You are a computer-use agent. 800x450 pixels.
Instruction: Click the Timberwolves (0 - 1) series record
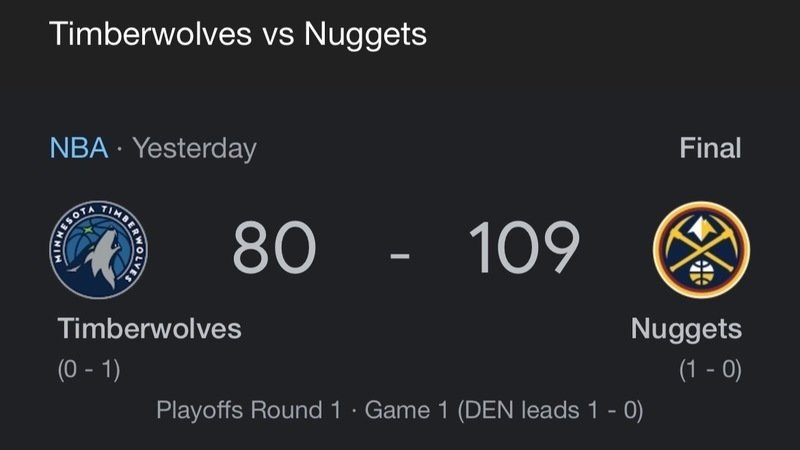89,369
